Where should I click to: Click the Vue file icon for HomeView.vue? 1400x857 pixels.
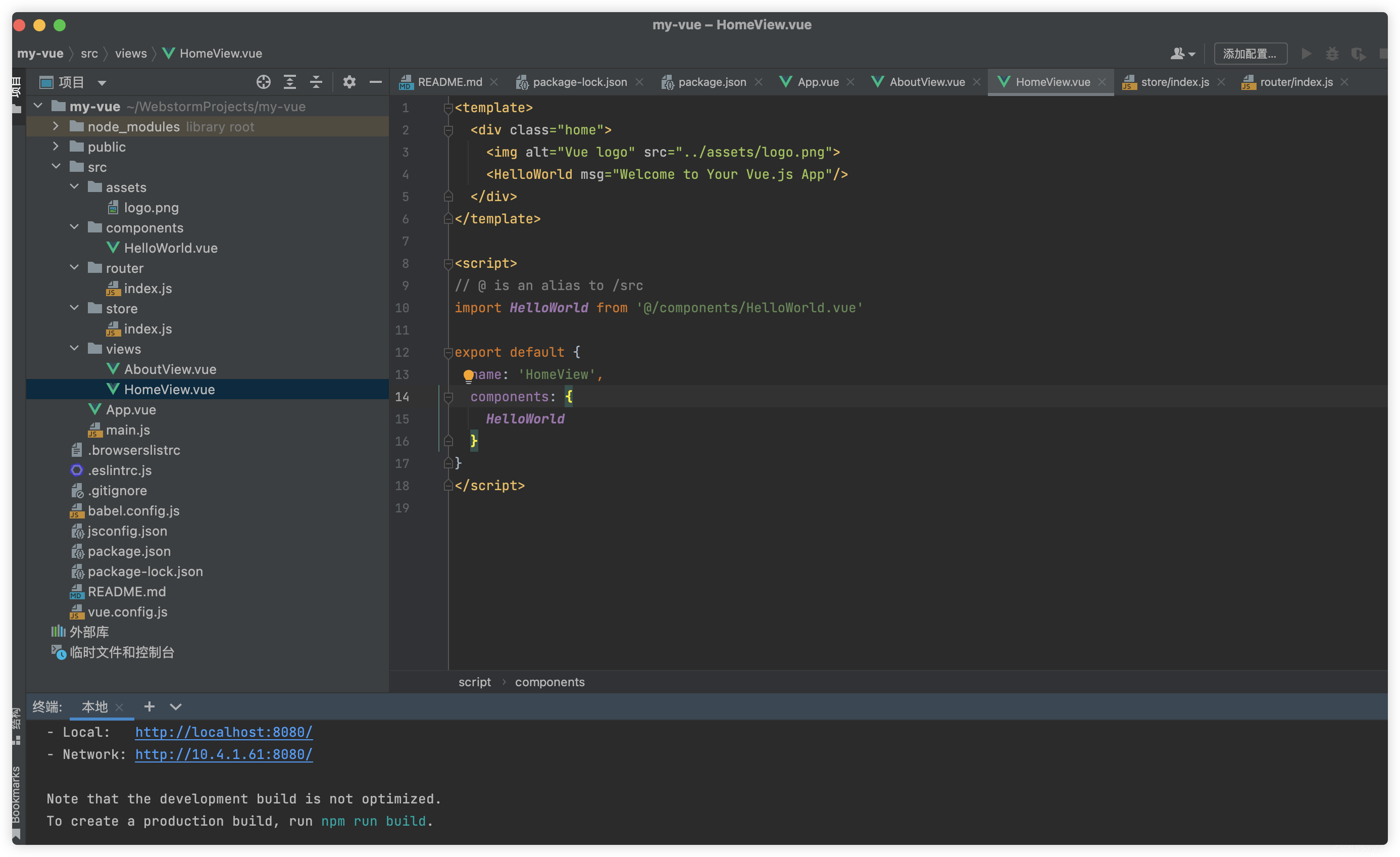pos(114,389)
